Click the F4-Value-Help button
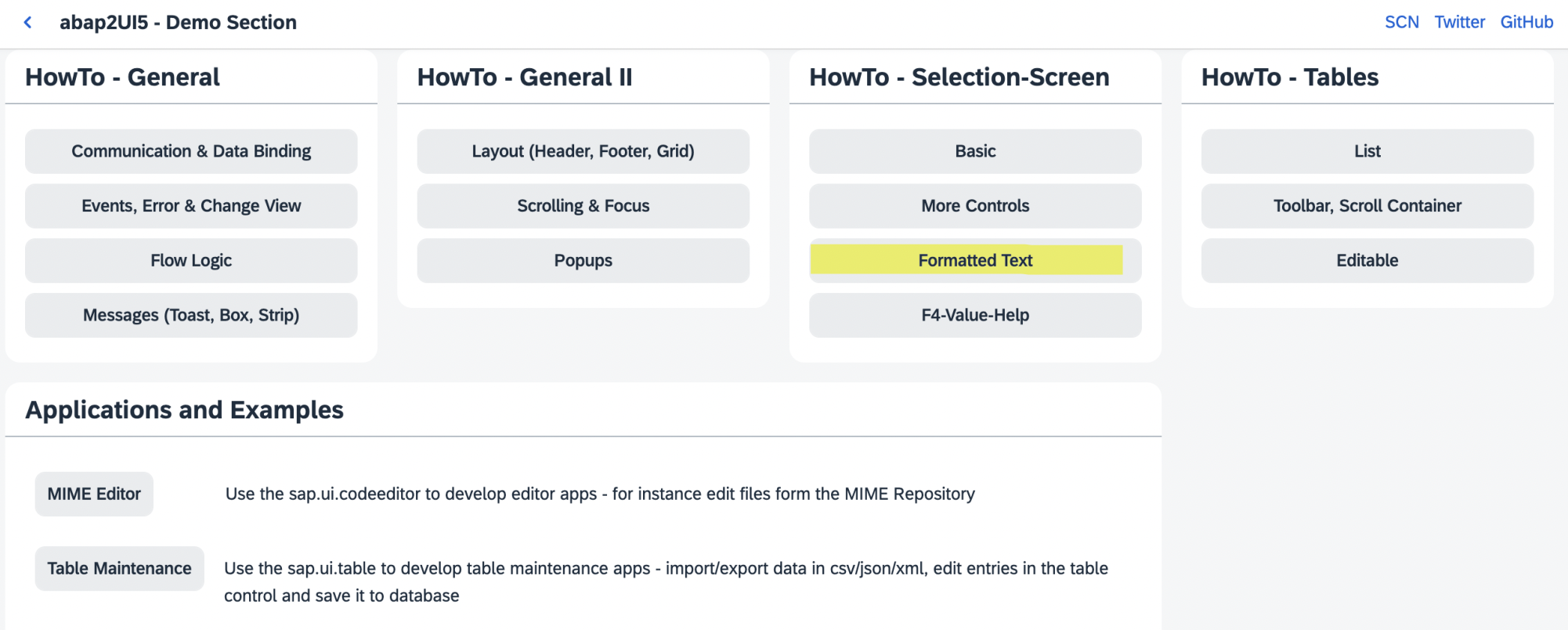The image size is (1568, 630). tap(975, 315)
